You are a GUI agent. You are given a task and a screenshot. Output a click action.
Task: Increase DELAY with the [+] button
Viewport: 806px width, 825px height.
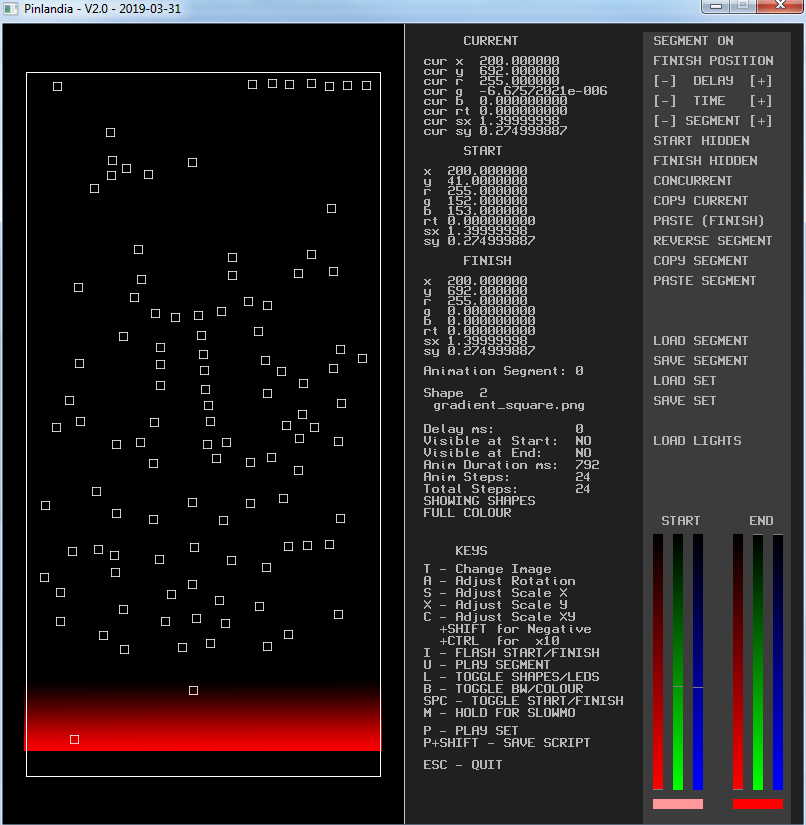pos(760,81)
